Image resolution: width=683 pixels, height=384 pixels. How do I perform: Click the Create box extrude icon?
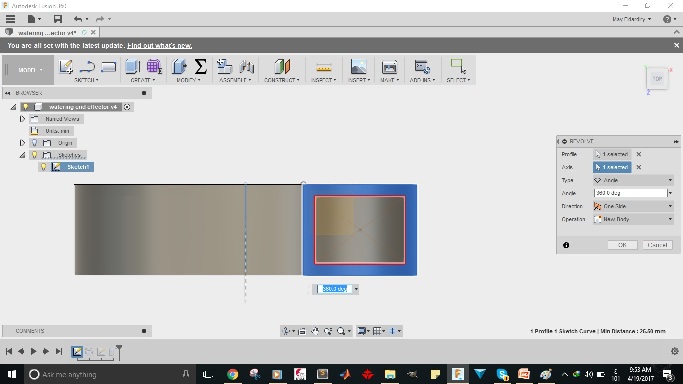click(132, 67)
